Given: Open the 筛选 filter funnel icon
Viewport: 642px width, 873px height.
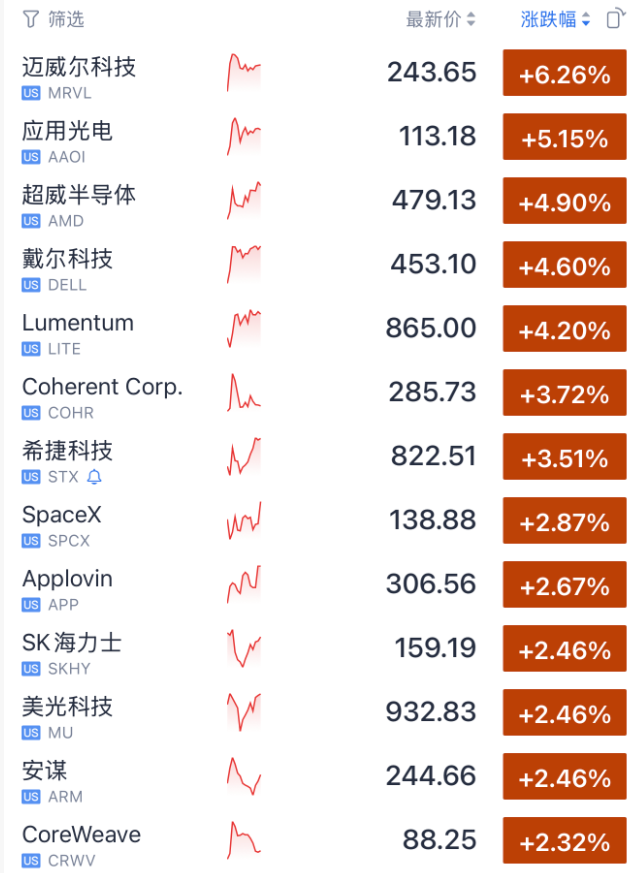Looking at the screenshot, I should click(31, 20).
